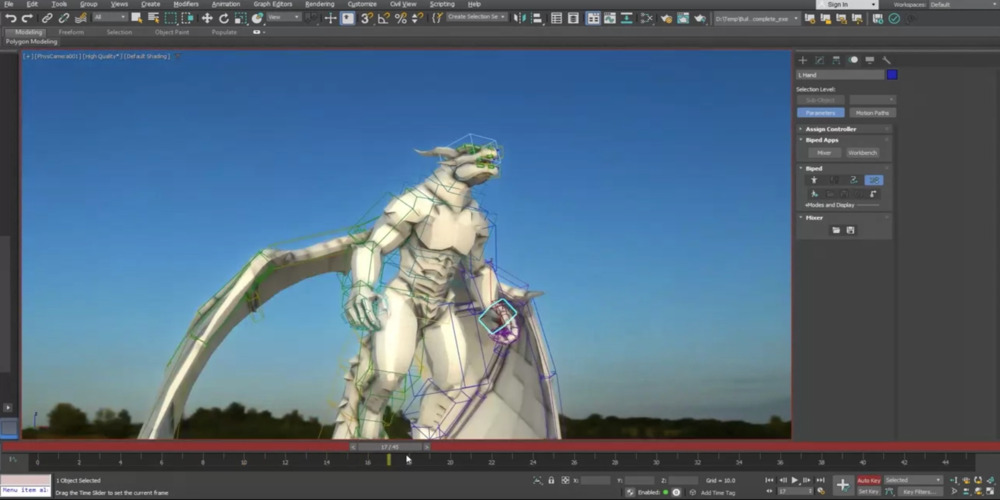This screenshot has height=500, width=1000.
Task: Open Key Filters dialog button
Action: point(919,492)
